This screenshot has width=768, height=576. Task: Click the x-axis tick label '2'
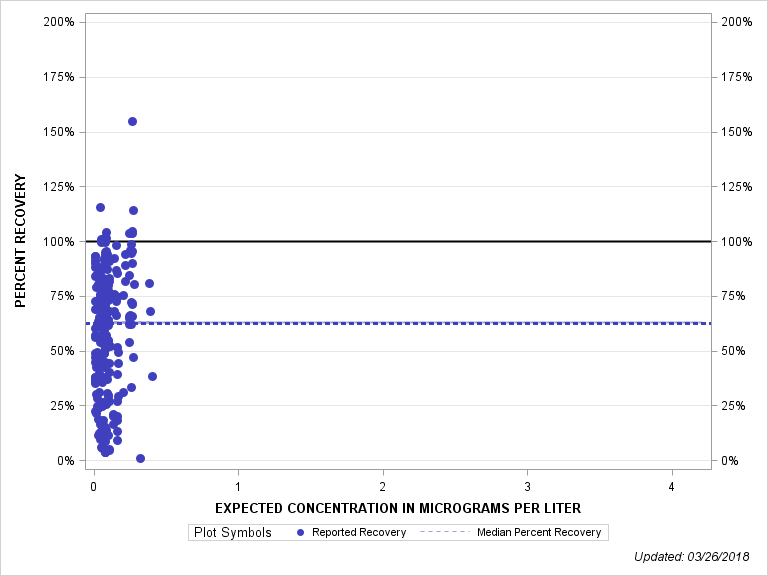point(383,486)
